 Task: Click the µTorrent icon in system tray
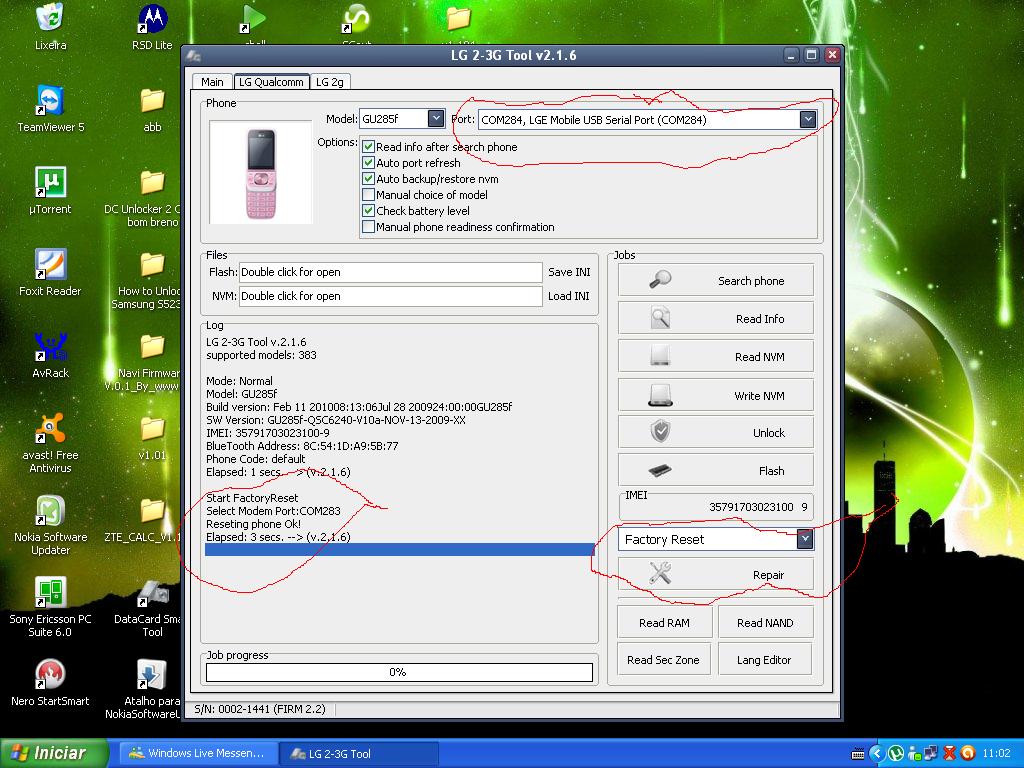pyautogui.click(x=896, y=754)
